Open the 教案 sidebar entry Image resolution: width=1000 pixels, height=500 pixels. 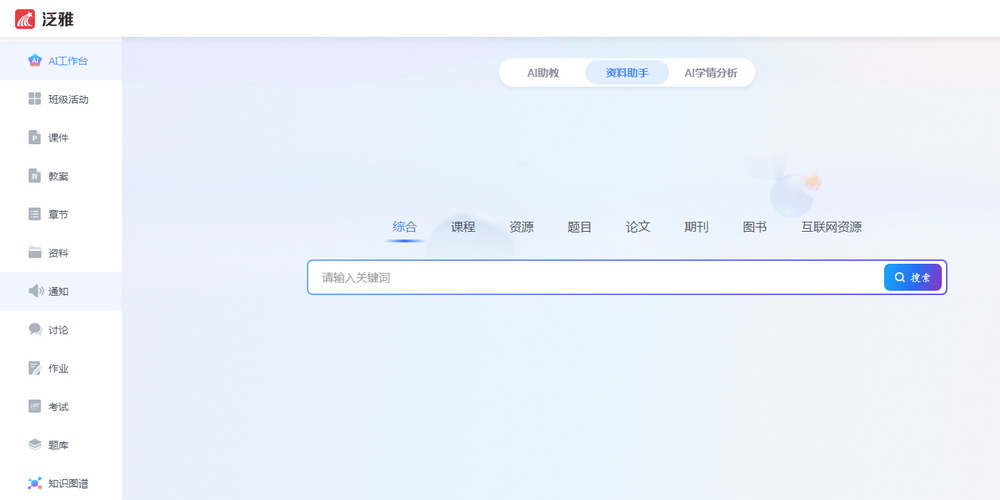point(61,176)
